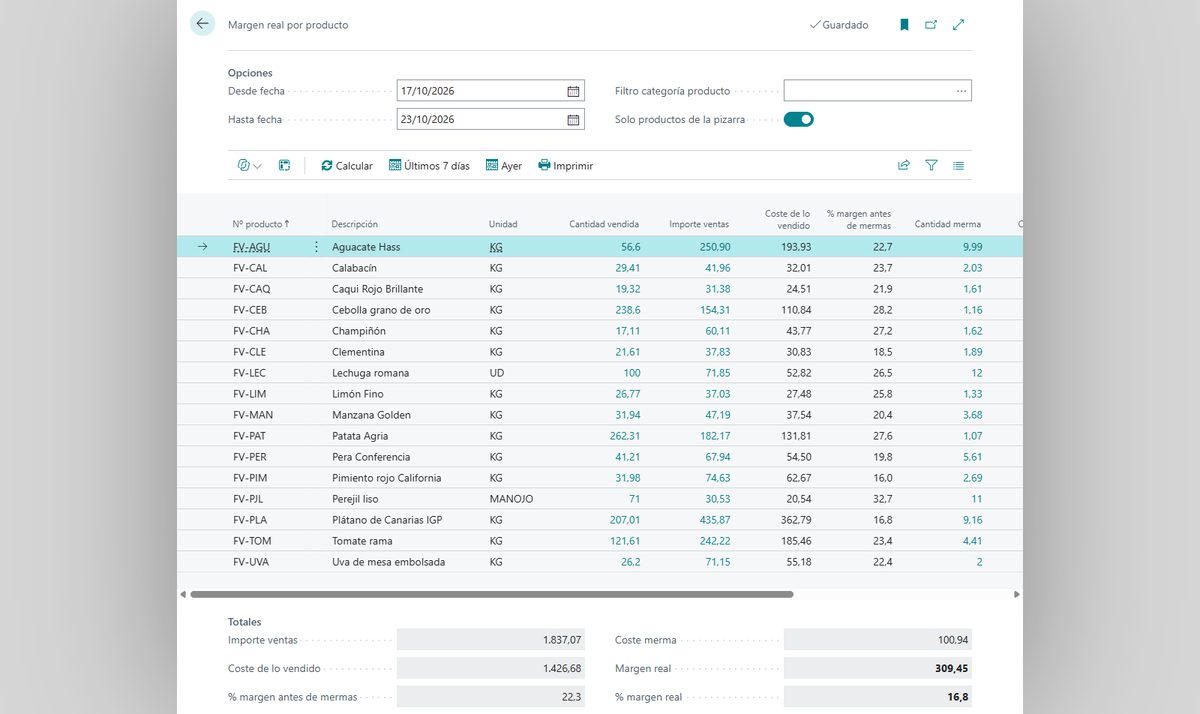
Task: Open Filtro categoría producto lookup ellipsis
Action: [x=961, y=91]
